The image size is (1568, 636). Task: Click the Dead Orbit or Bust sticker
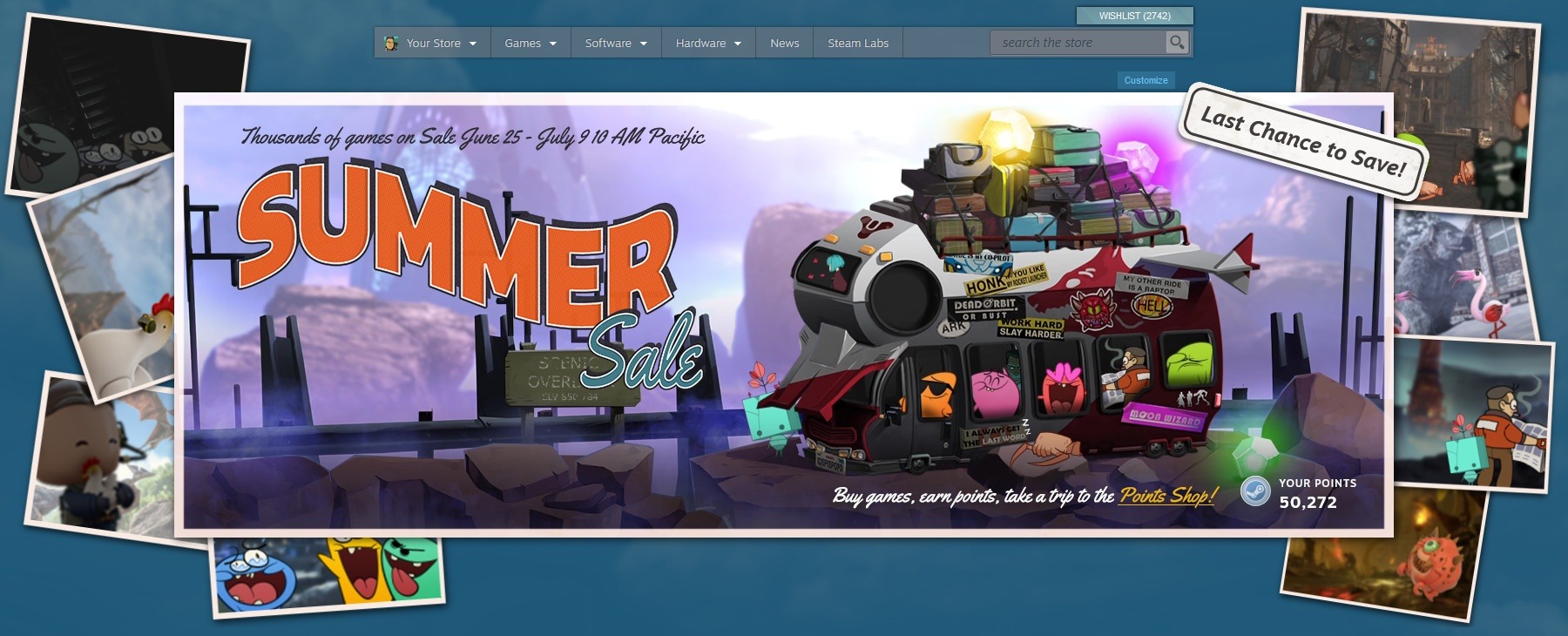(984, 309)
